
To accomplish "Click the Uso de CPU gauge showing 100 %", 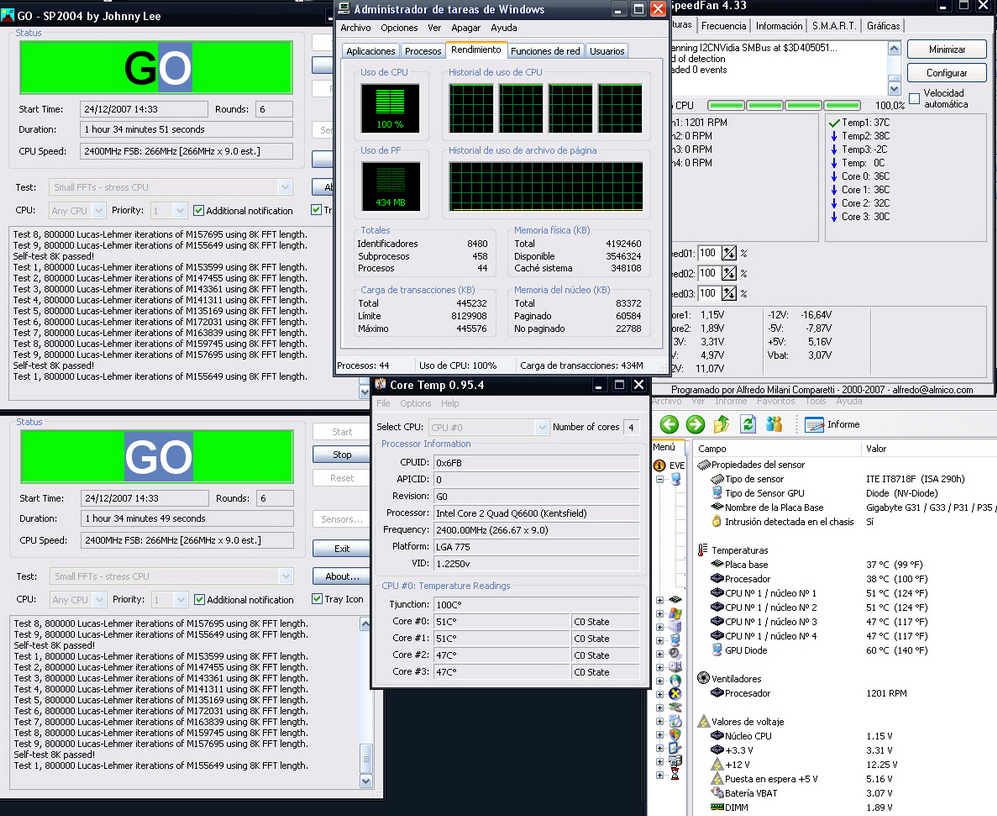I will 390,108.
